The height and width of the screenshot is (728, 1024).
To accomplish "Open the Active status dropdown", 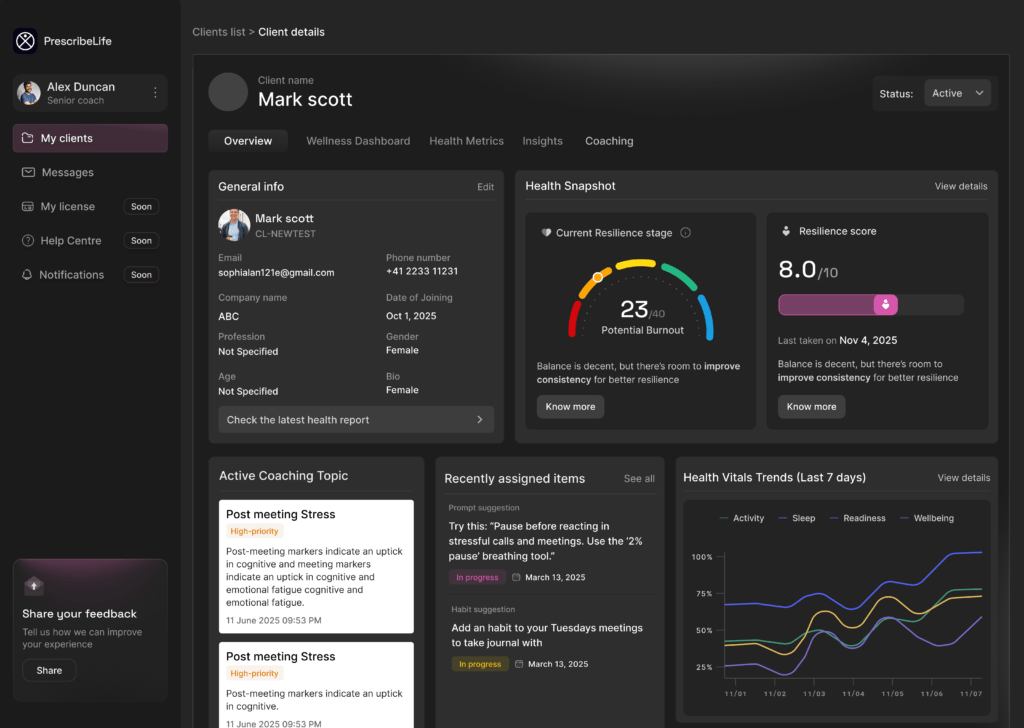I will (x=957, y=93).
